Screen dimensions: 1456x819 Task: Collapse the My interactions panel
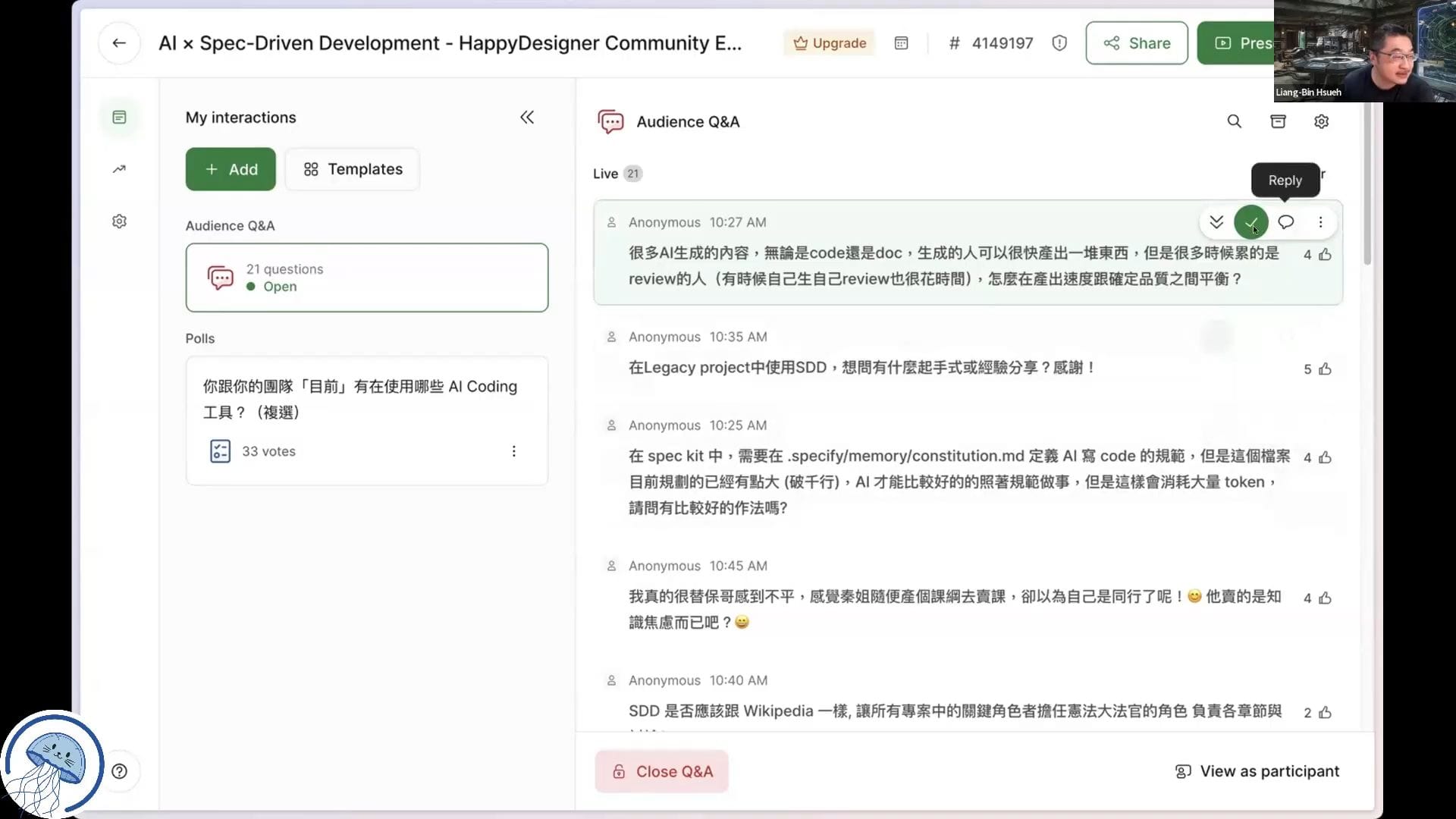pyautogui.click(x=527, y=118)
